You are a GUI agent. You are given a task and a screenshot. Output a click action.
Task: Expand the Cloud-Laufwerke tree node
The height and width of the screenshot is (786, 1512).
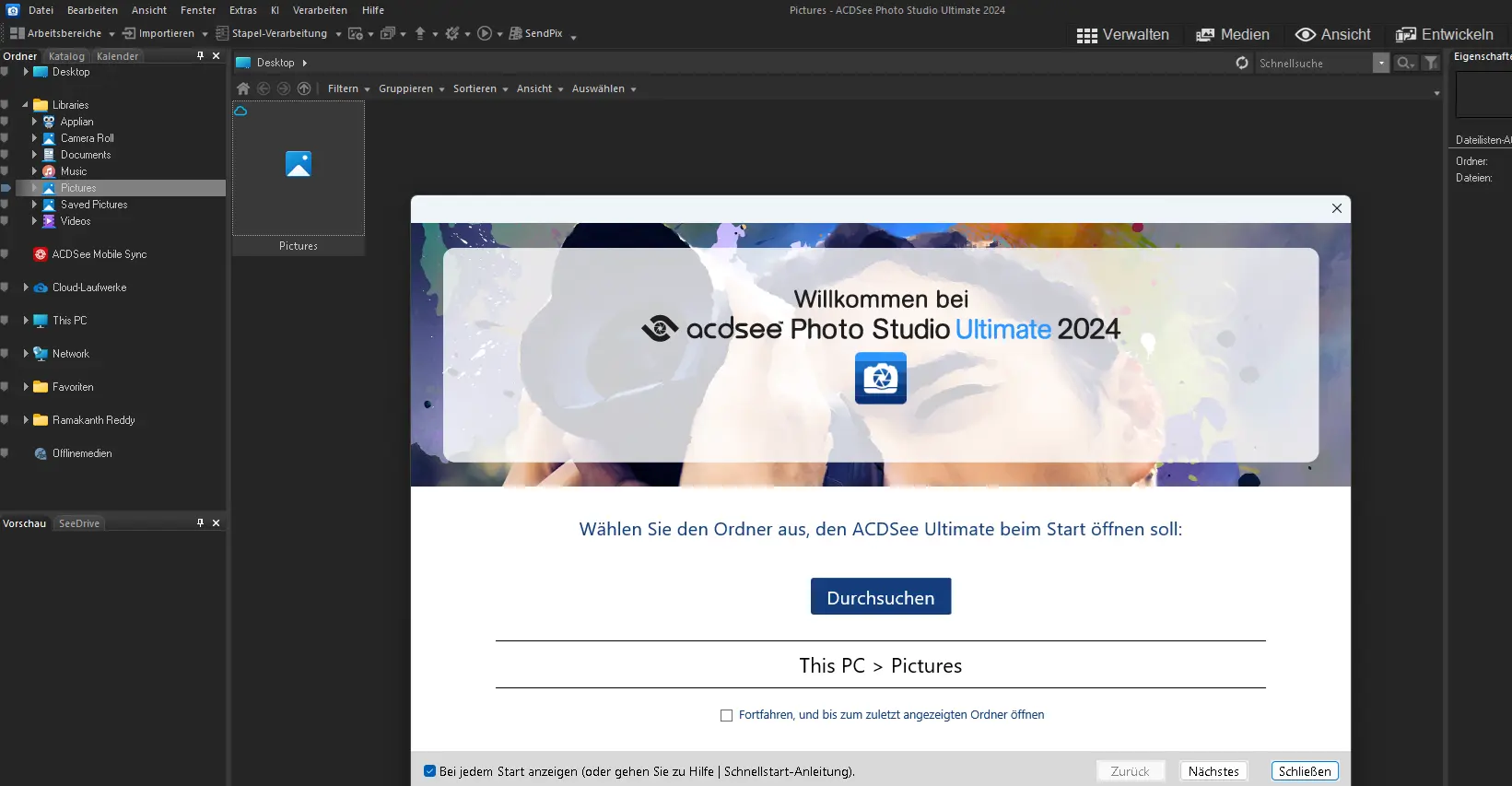26,287
